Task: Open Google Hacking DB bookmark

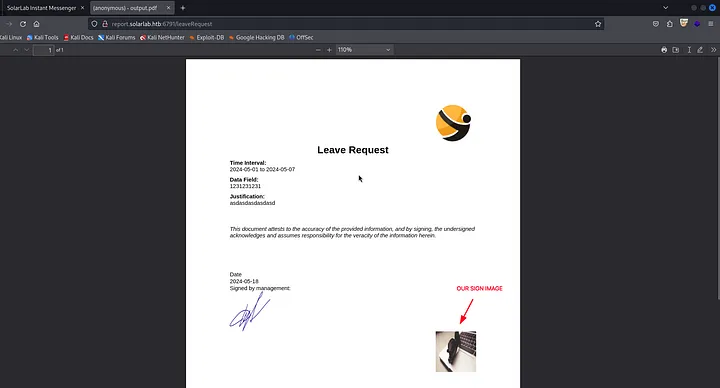Action: (257, 38)
